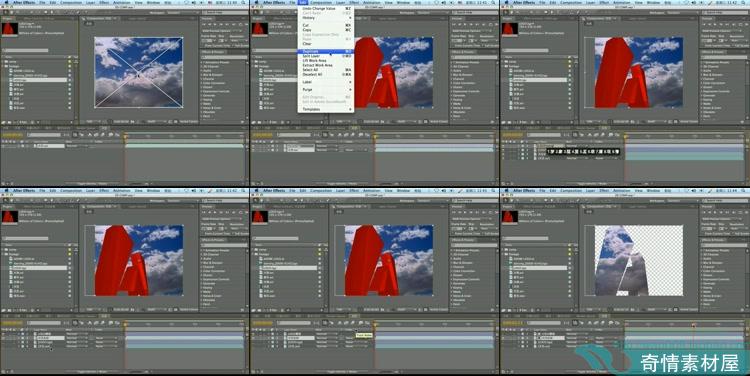The height and width of the screenshot is (376, 750).
Task: Open Animation menu in the window with the Edit dropdown
Action: click(x=372, y=2)
